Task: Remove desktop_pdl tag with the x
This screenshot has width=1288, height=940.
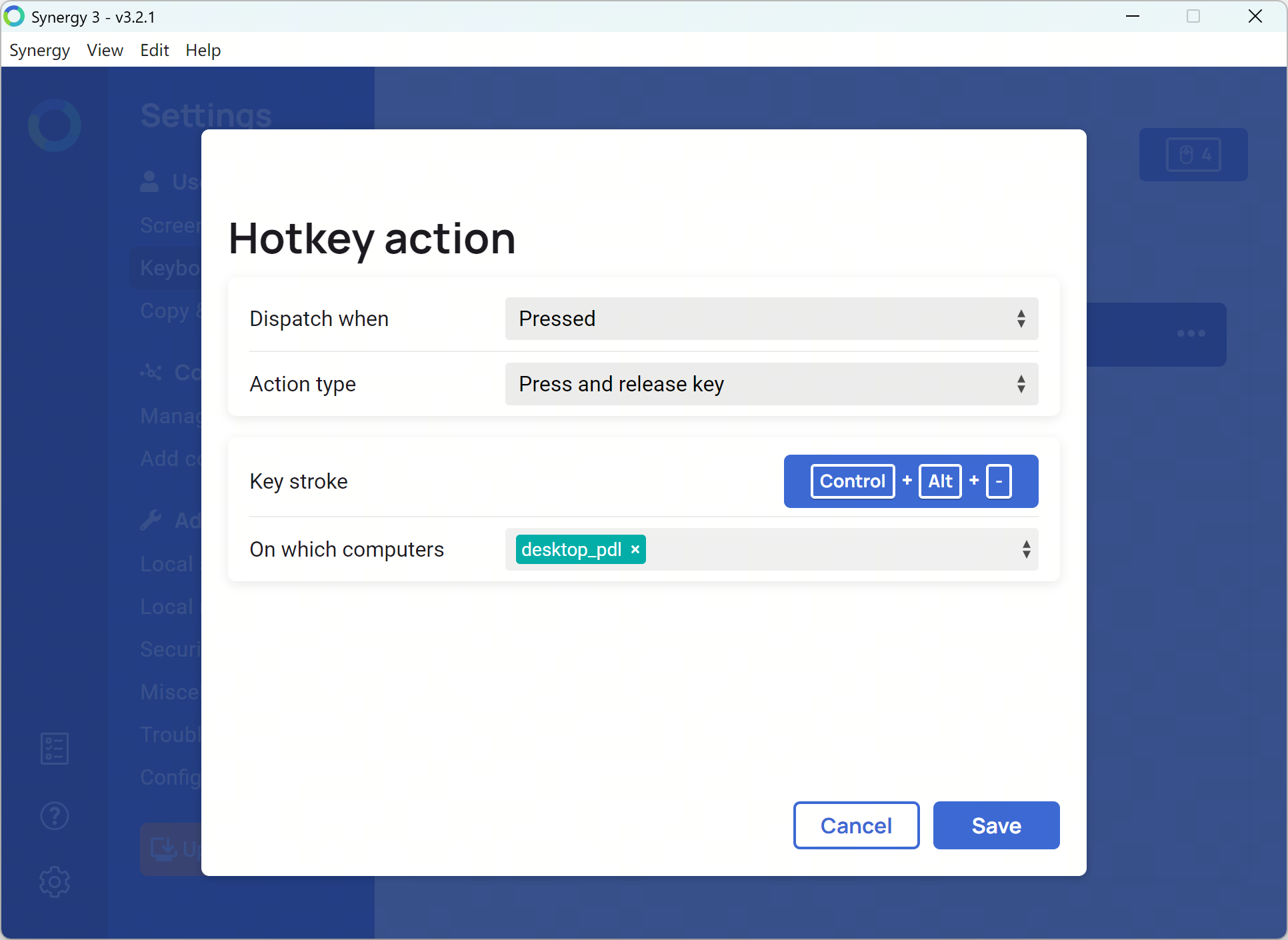Action: (635, 549)
